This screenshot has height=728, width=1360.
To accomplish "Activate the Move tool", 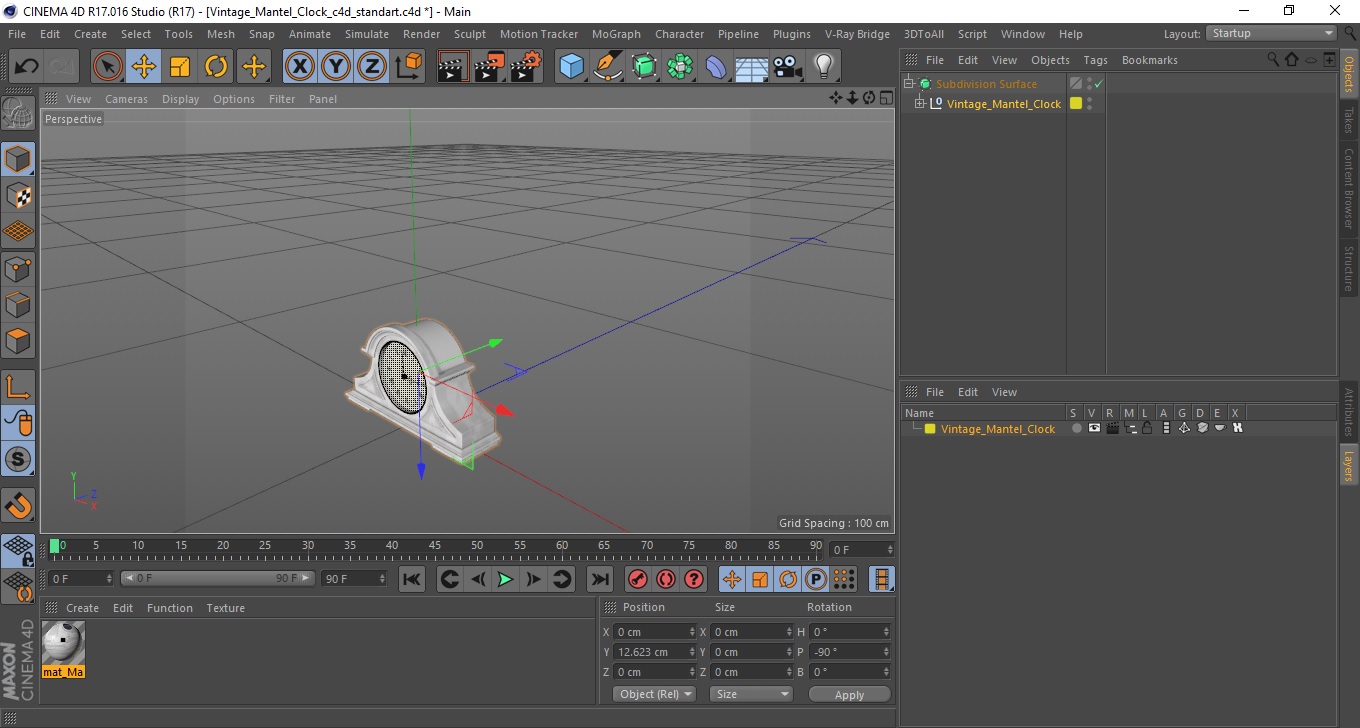I will click(x=144, y=67).
